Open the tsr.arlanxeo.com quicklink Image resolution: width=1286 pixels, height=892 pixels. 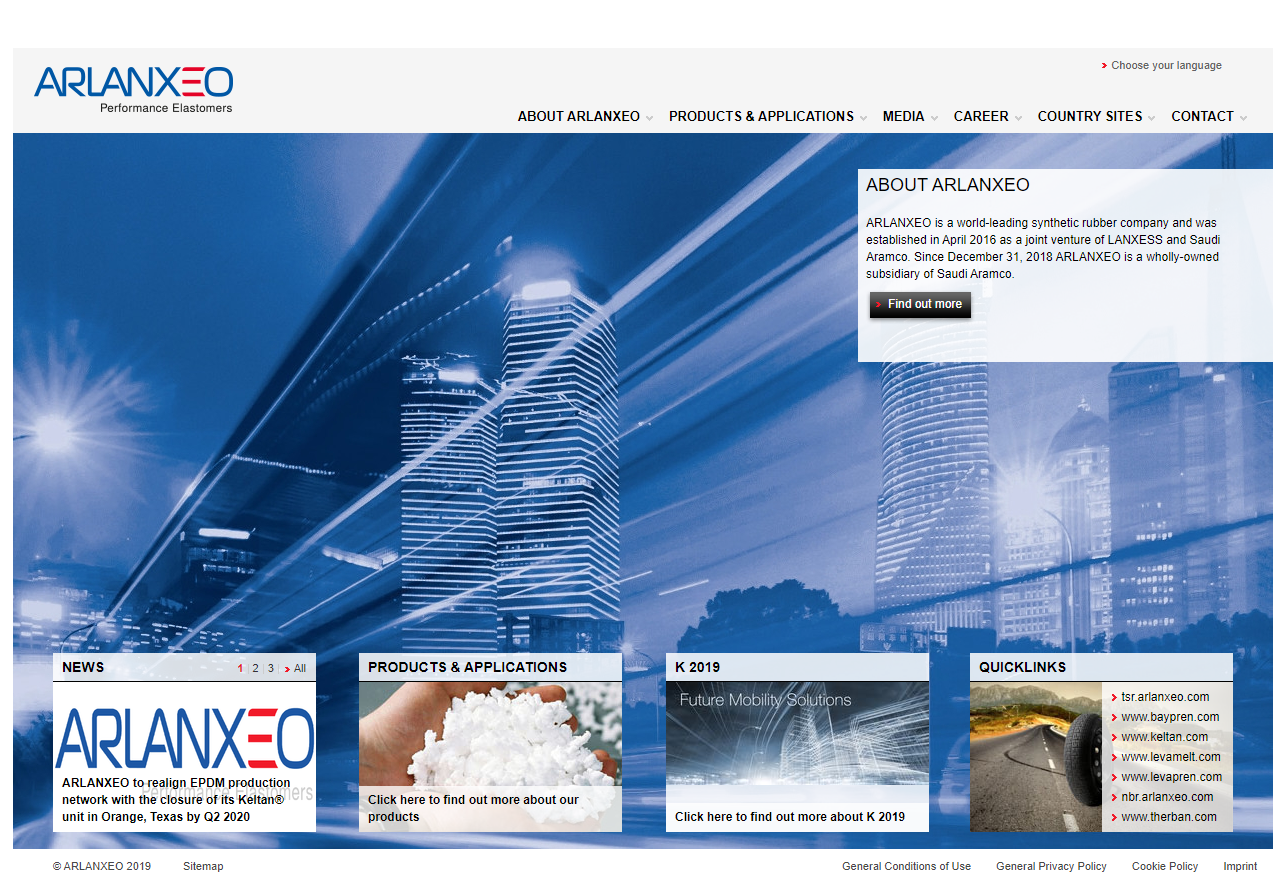[x=1165, y=697]
